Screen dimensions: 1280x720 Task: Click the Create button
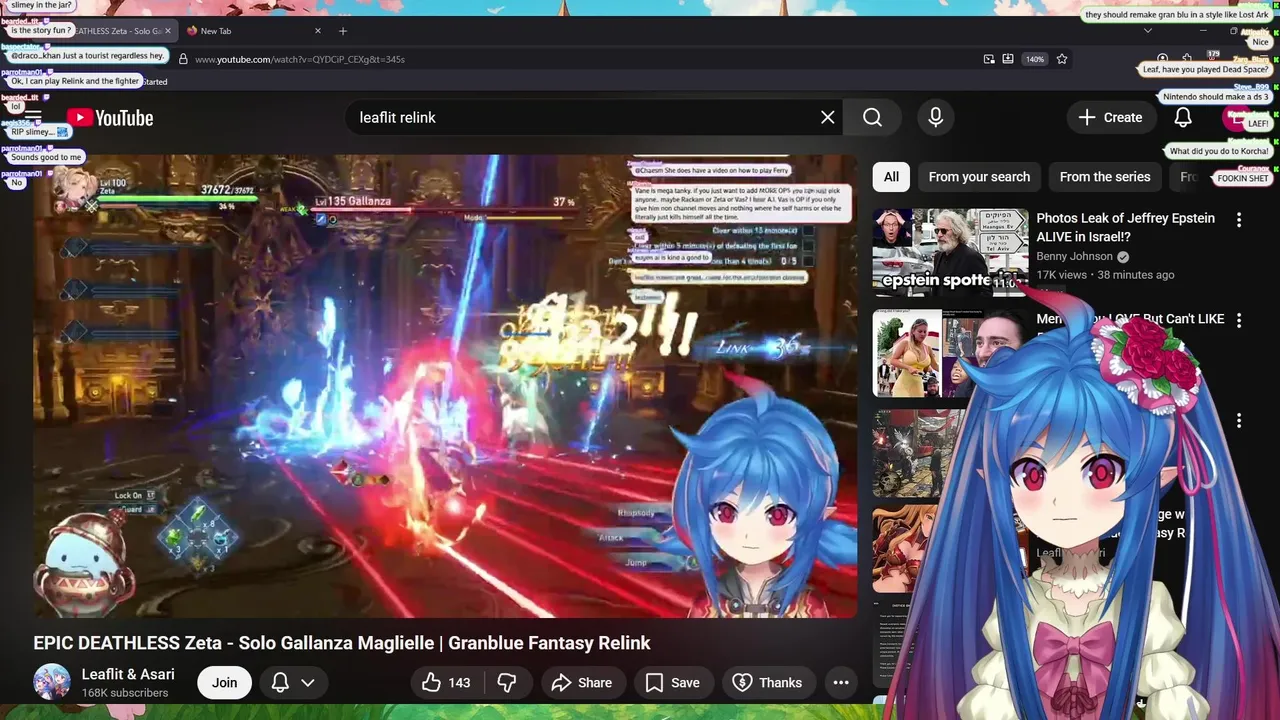[1110, 117]
